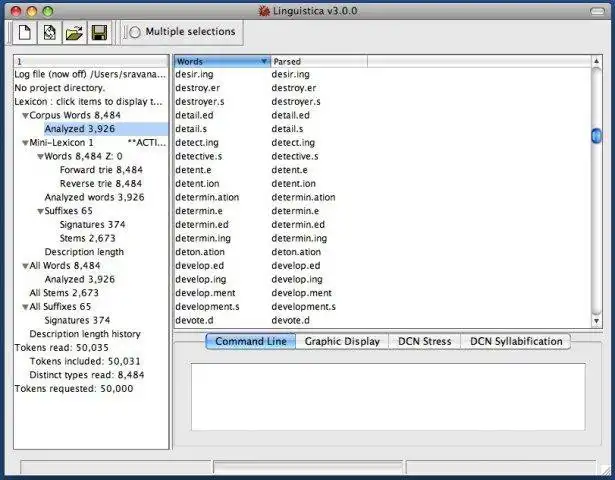Viewport: 615px width, 480px height.
Task: Collapse the Mini-Lexicon 1 tree node
Action: tap(25, 143)
